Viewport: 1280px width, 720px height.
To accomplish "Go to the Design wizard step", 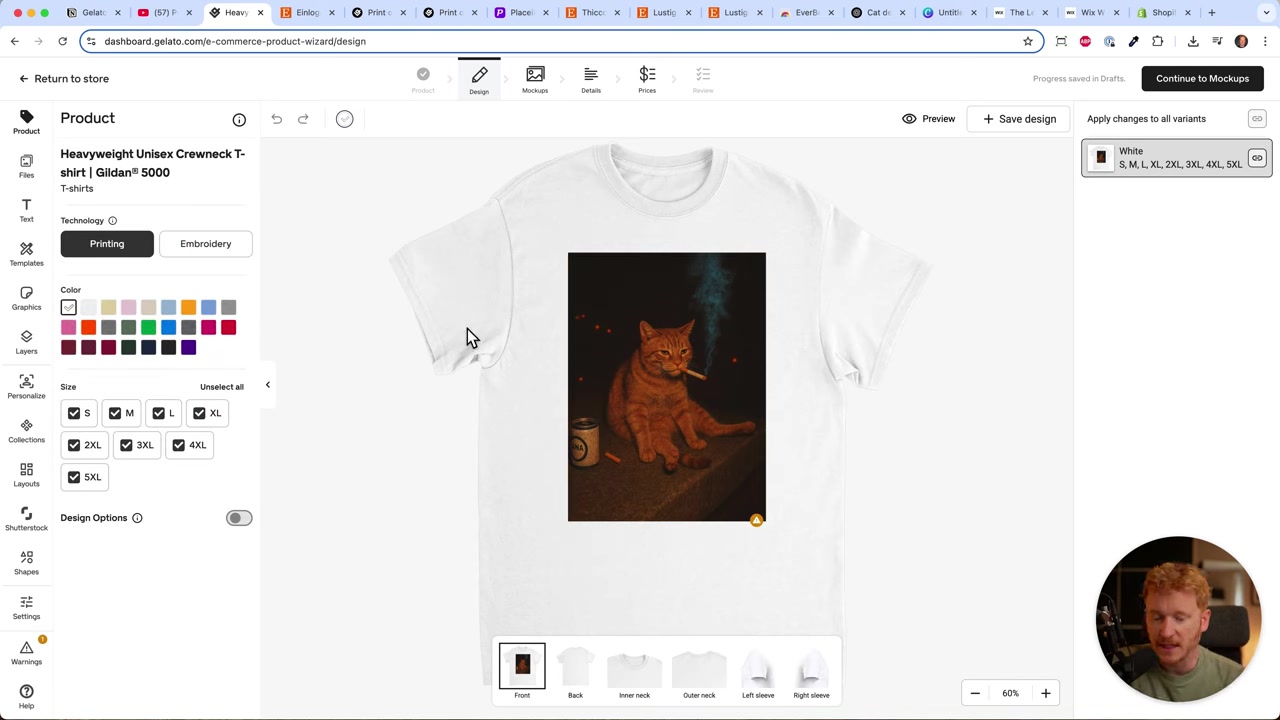I will click(x=479, y=79).
